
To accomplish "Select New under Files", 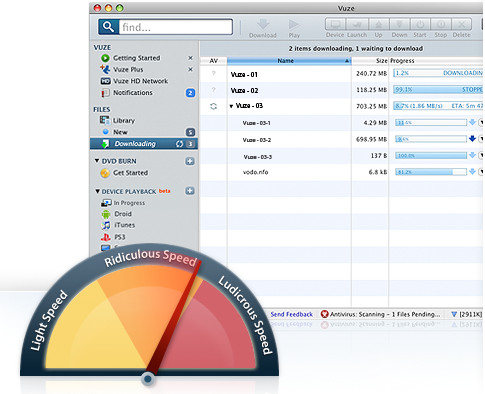I will point(120,132).
